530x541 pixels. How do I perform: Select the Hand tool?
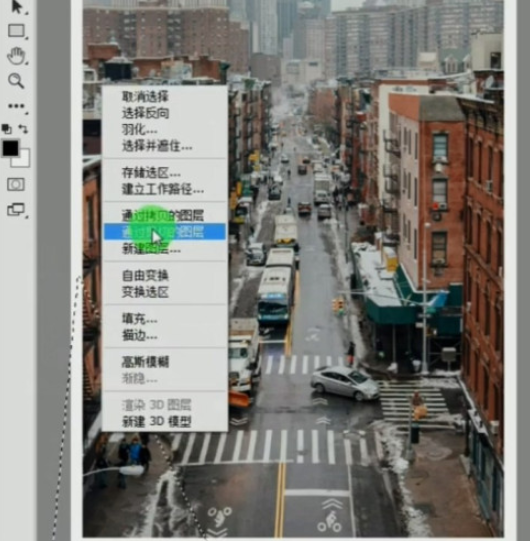point(17,56)
